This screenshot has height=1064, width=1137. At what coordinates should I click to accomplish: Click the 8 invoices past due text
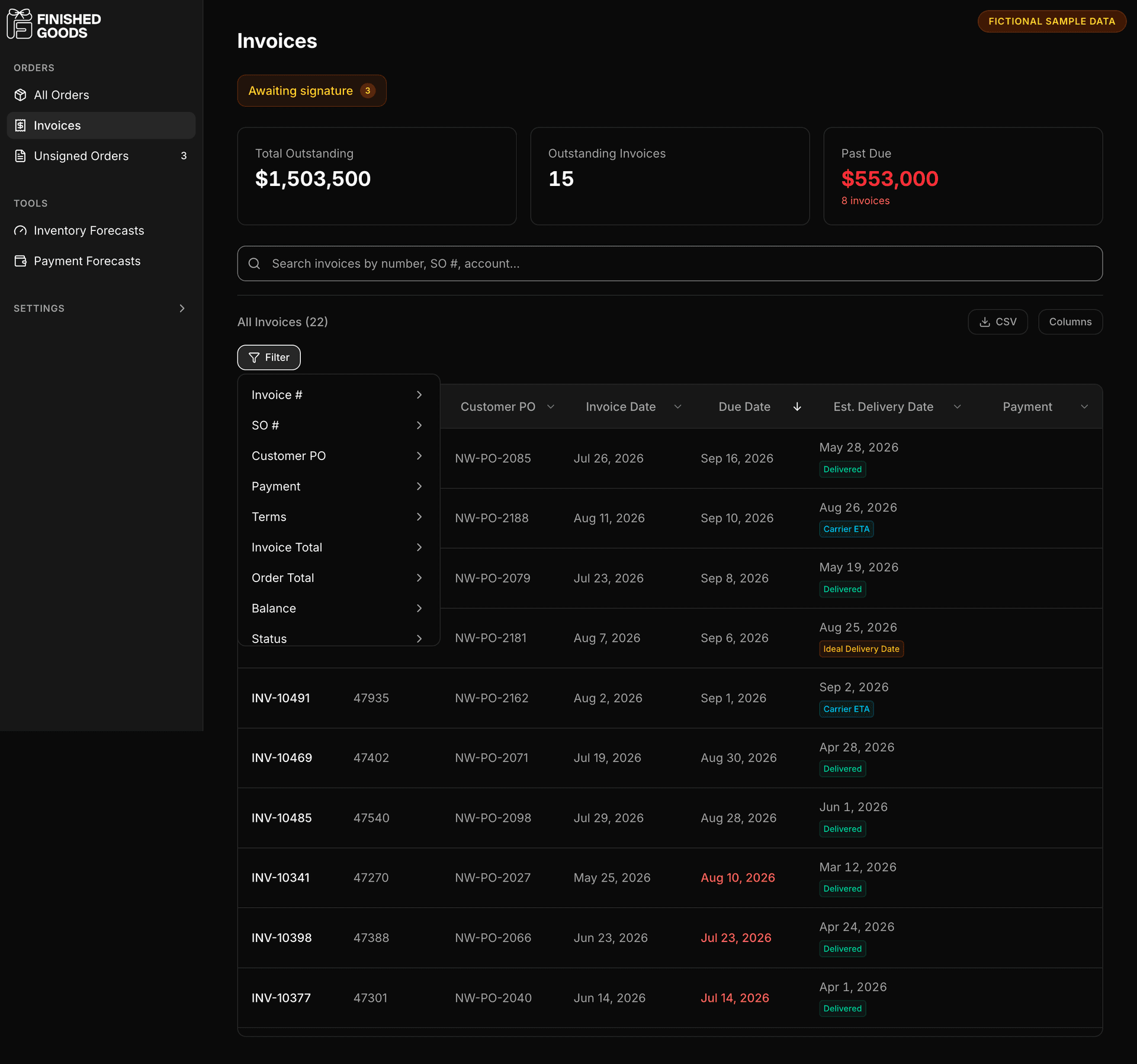click(866, 201)
